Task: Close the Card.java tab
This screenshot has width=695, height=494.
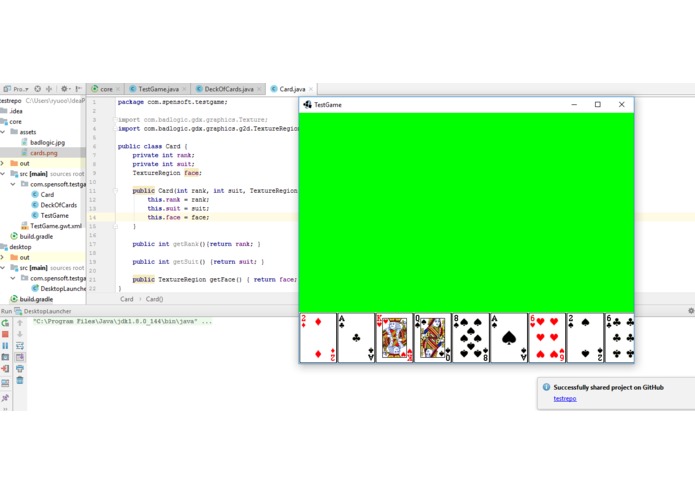Action: coord(311,89)
